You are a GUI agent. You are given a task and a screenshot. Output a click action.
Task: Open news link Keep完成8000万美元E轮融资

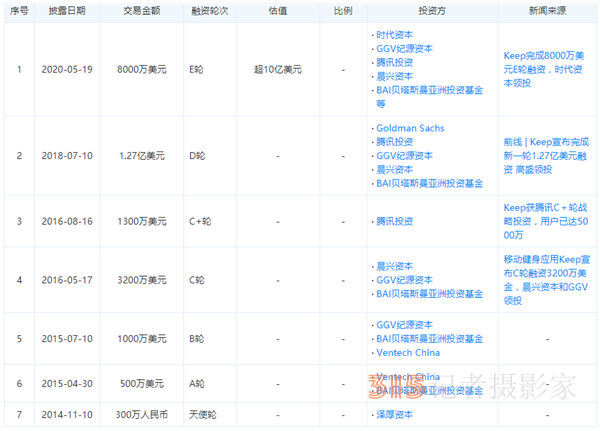pos(544,69)
